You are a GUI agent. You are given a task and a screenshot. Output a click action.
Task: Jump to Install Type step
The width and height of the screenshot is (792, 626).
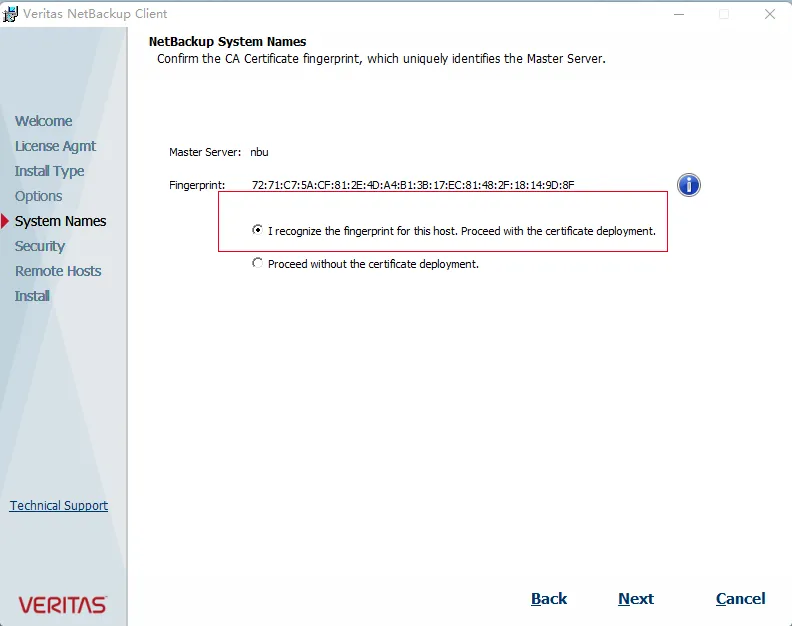(50, 171)
